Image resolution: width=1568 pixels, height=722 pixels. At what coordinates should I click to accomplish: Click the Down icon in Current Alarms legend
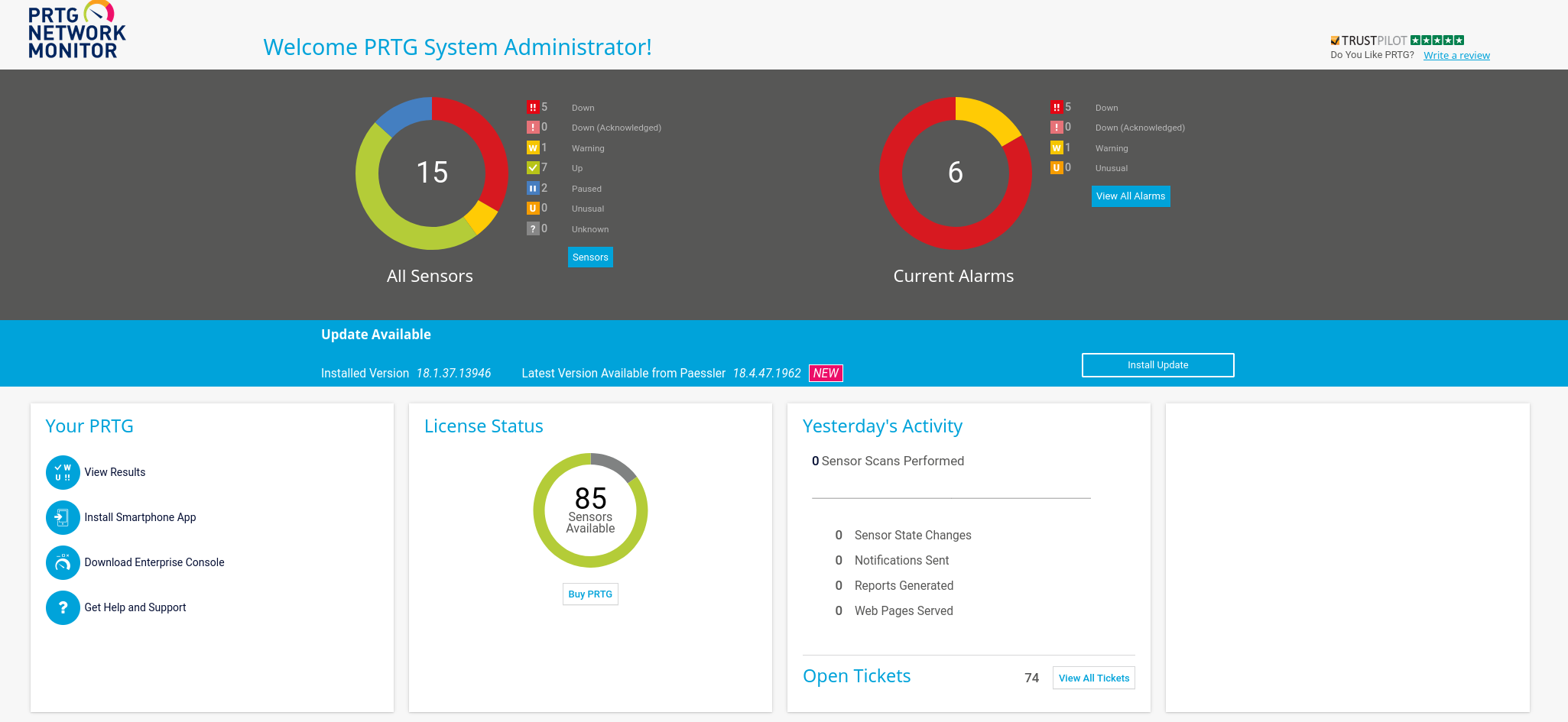coord(1057,108)
